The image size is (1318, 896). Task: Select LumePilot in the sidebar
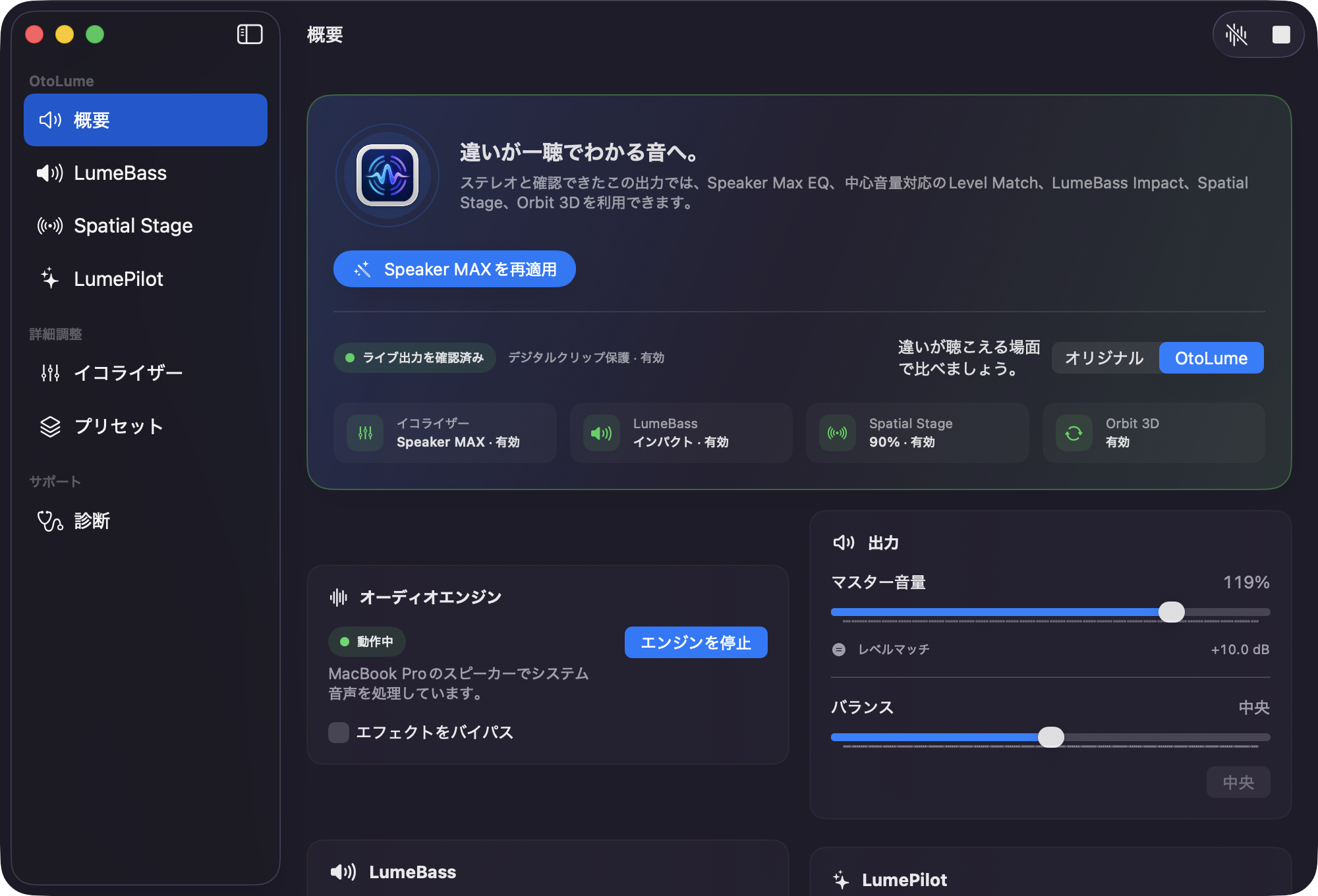(x=146, y=279)
